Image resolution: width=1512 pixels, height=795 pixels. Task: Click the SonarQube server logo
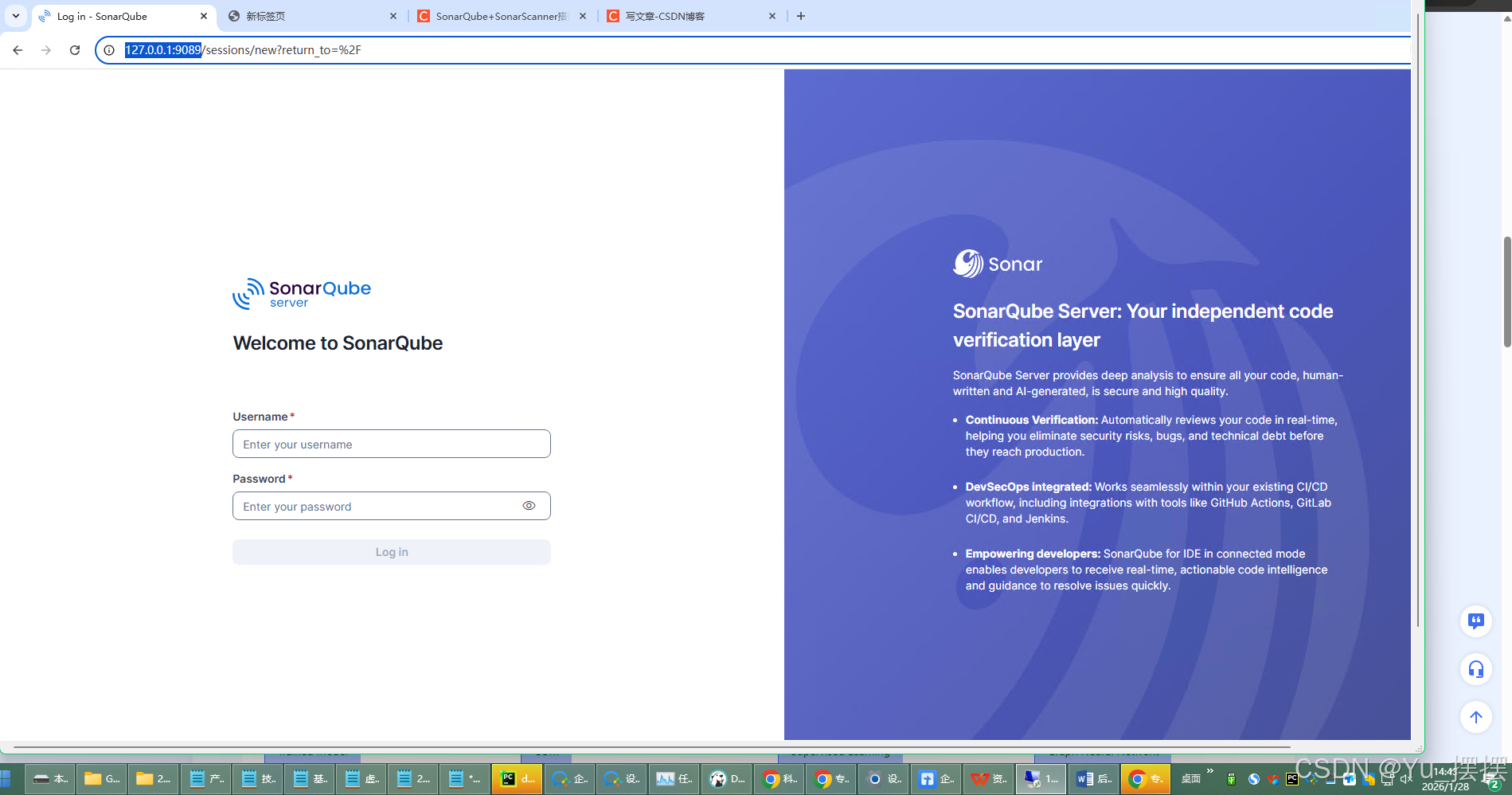tap(302, 294)
